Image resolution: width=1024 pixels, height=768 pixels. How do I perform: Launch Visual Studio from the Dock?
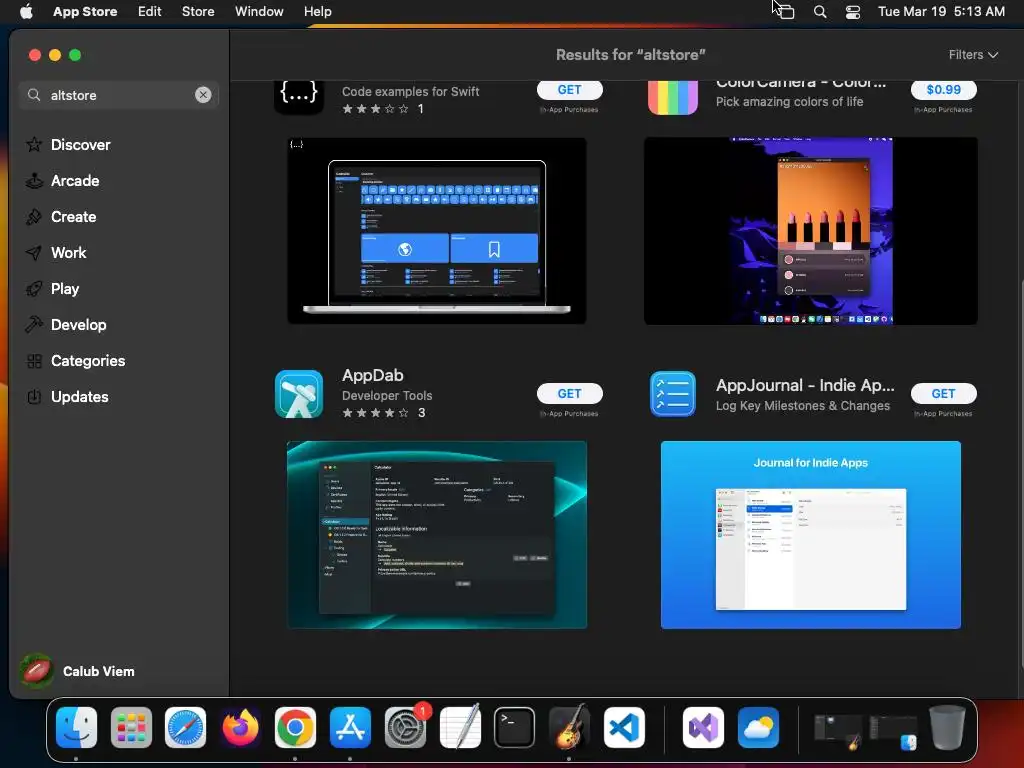click(703, 727)
